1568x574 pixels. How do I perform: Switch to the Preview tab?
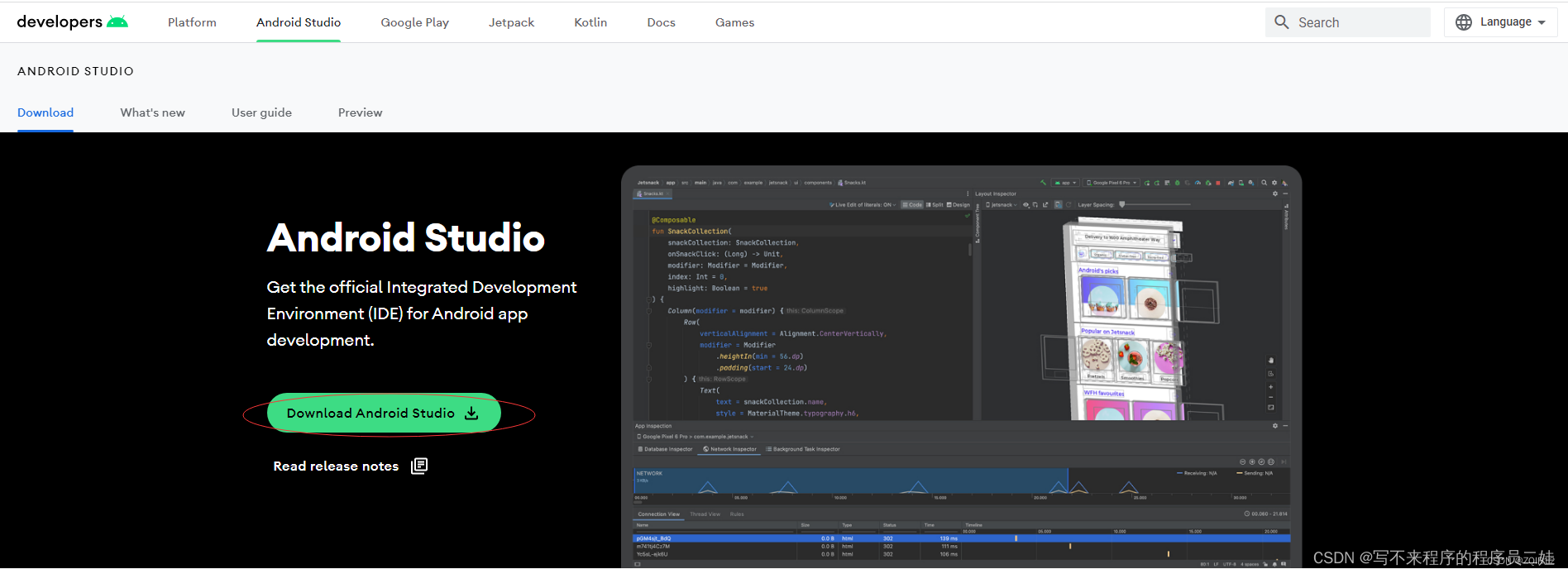click(360, 112)
